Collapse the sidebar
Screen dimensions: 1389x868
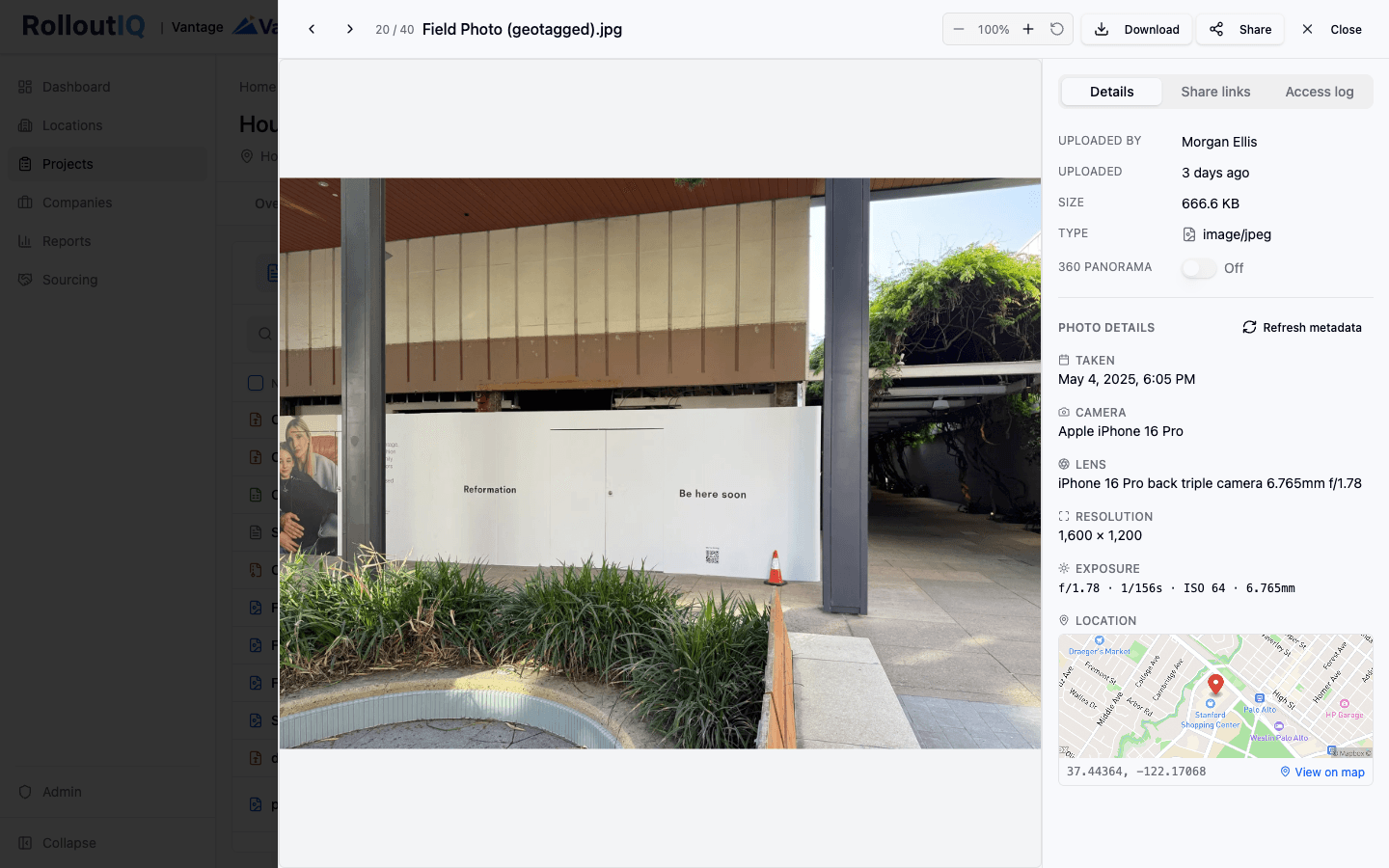click(x=107, y=843)
